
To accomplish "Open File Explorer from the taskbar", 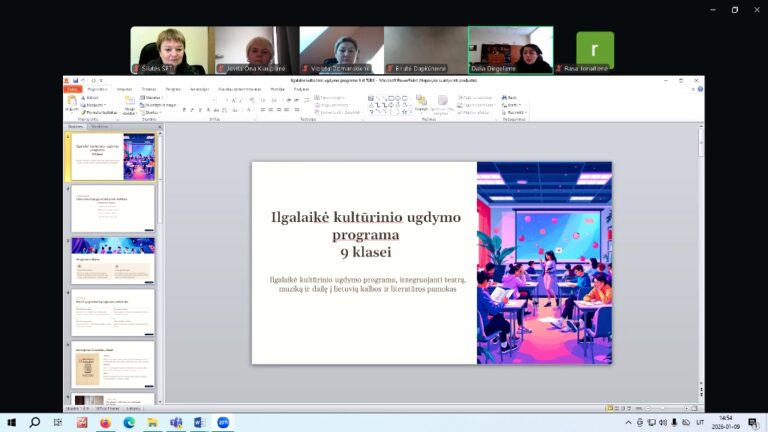I will tap(152, 422).
